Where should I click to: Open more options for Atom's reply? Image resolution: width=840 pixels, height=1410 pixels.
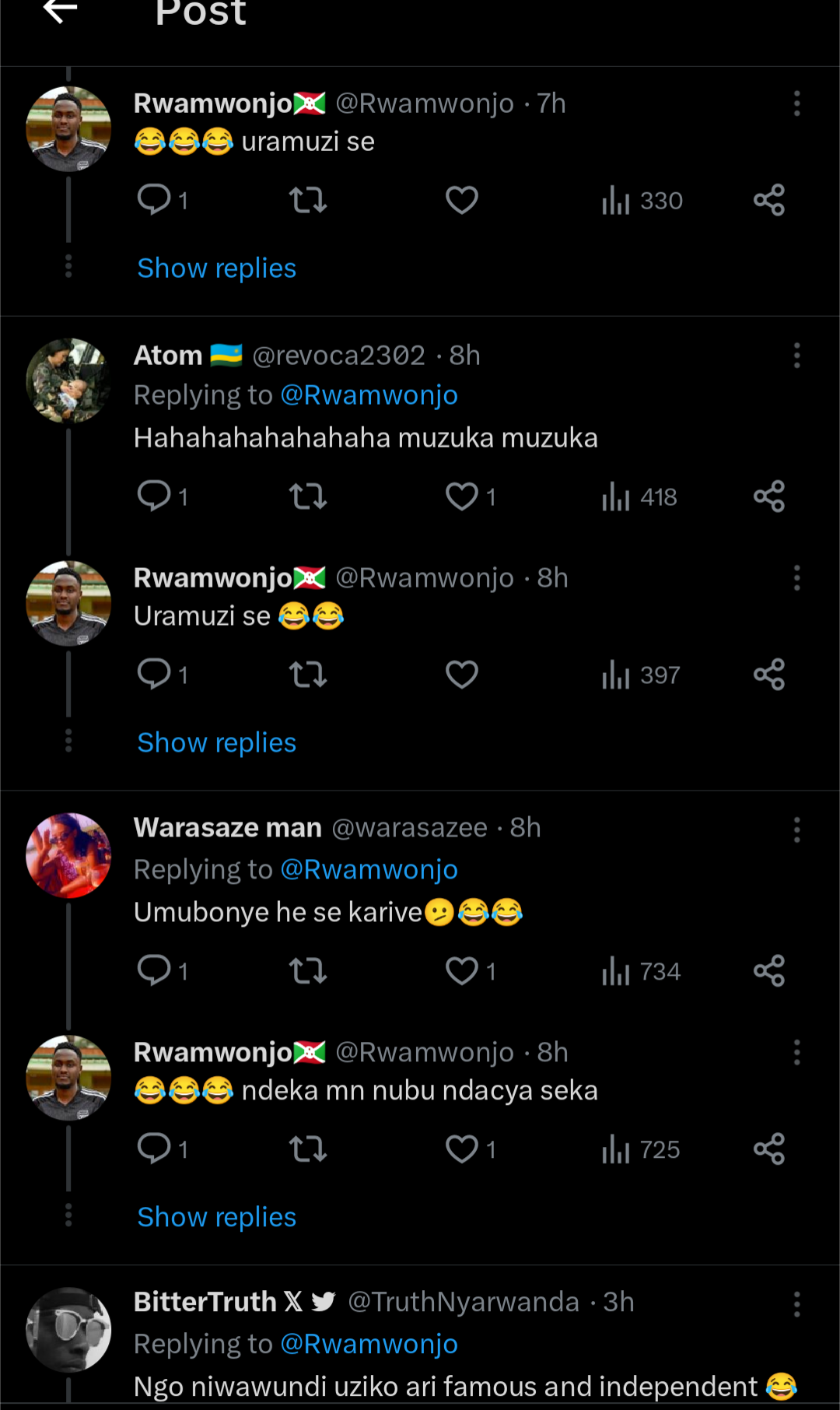796,356
